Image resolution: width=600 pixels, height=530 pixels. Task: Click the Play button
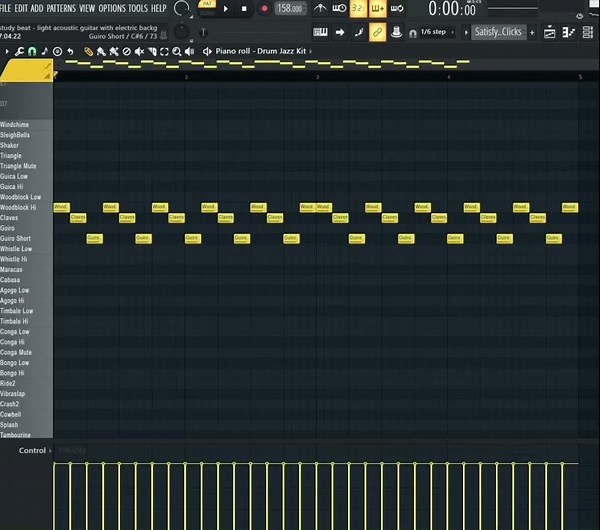point(226,8)
